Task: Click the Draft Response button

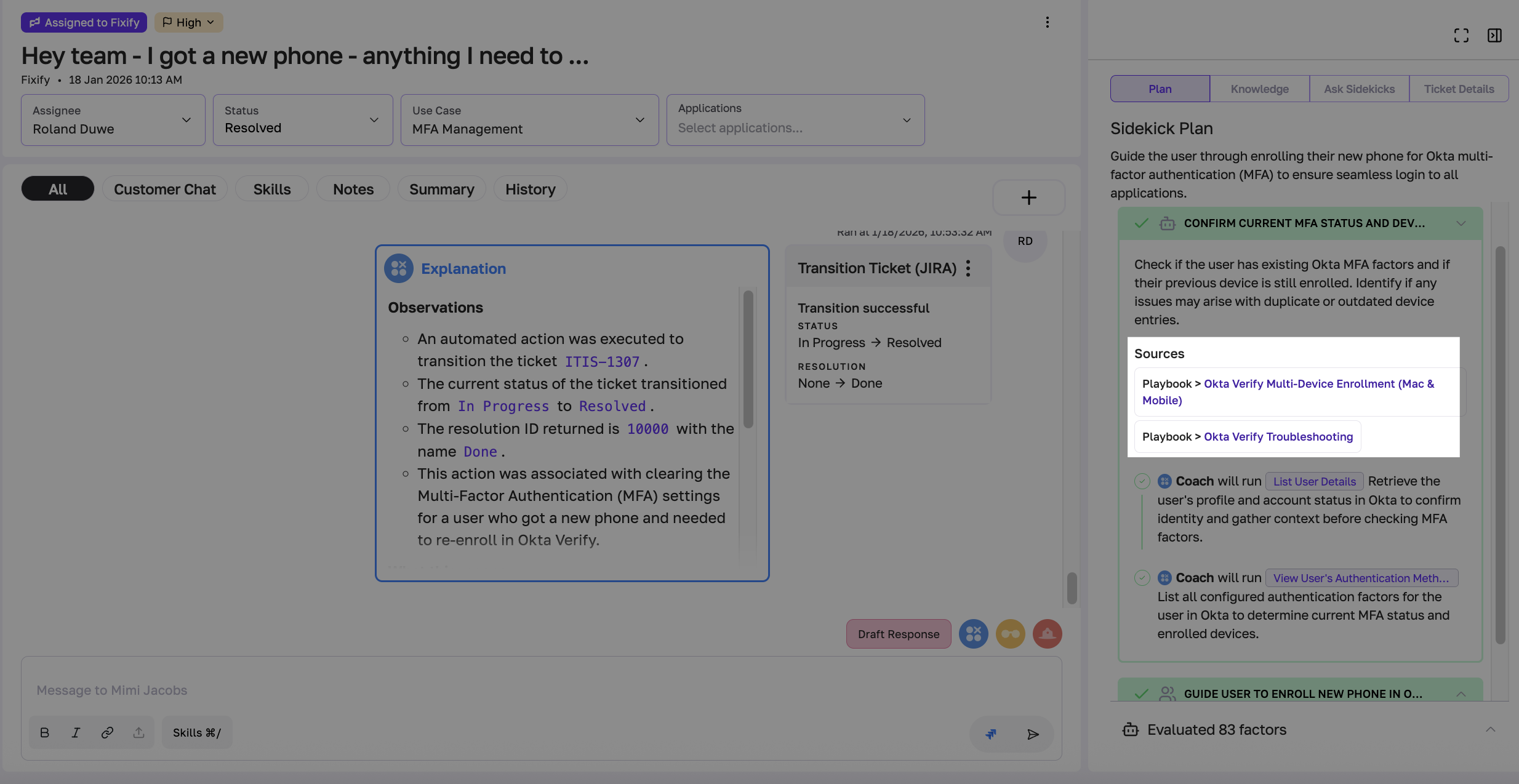Action: (x=898, y=633)
